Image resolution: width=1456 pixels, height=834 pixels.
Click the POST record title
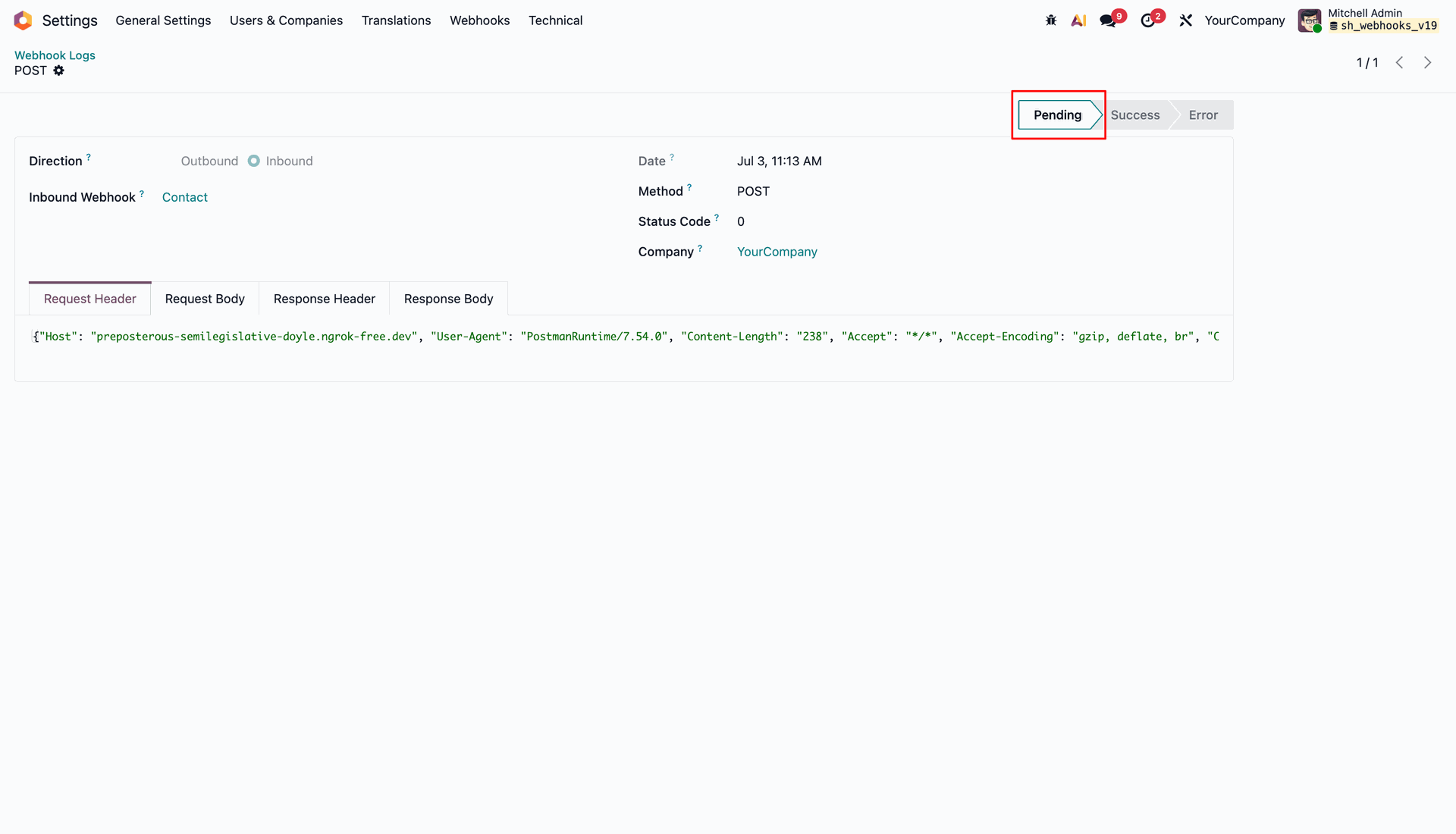coord(30,71)
